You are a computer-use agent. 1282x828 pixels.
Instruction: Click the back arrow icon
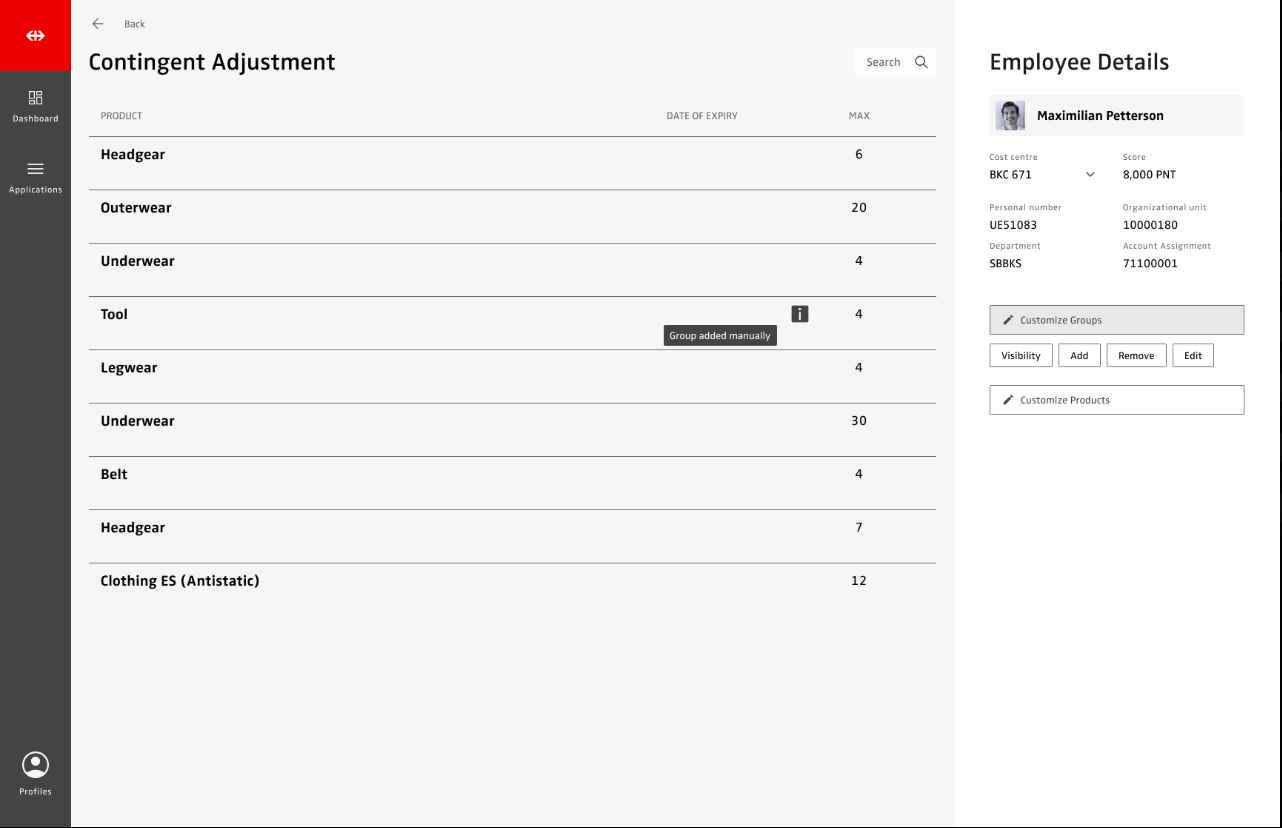pyautogui.click(x=98, y=24)
